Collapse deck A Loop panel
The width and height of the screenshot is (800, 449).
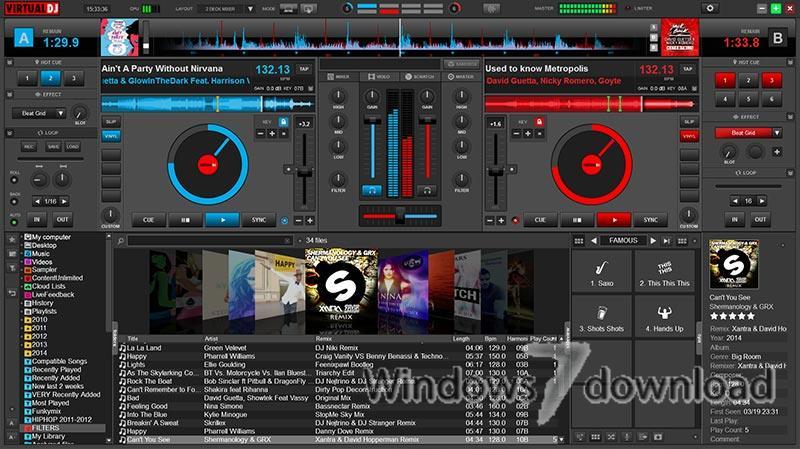tap(10, 133)
